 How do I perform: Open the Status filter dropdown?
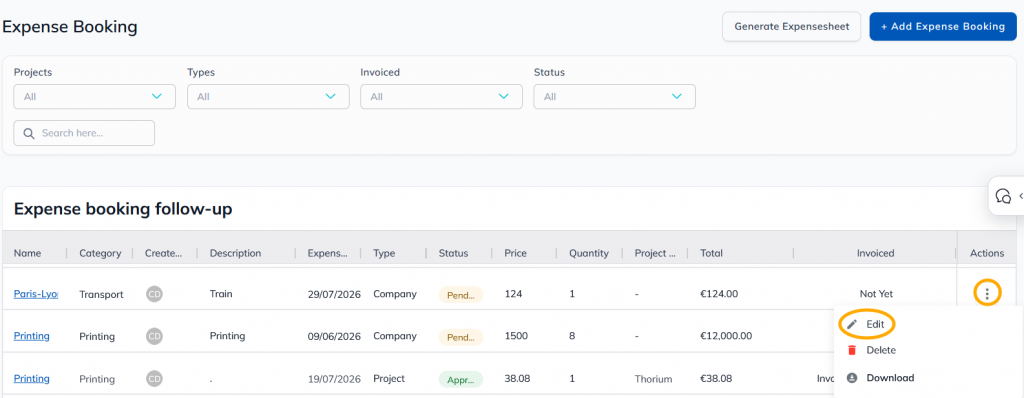(615, 96)
